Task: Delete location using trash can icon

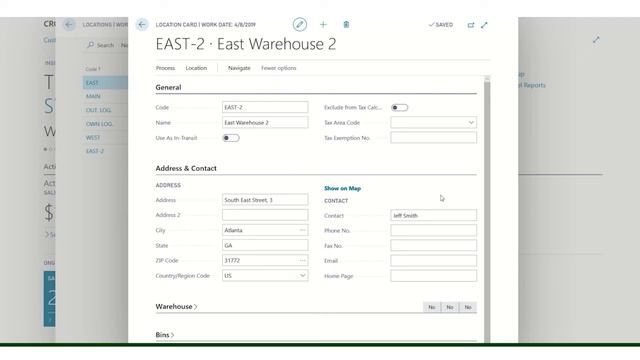Action: coord(346,24)
